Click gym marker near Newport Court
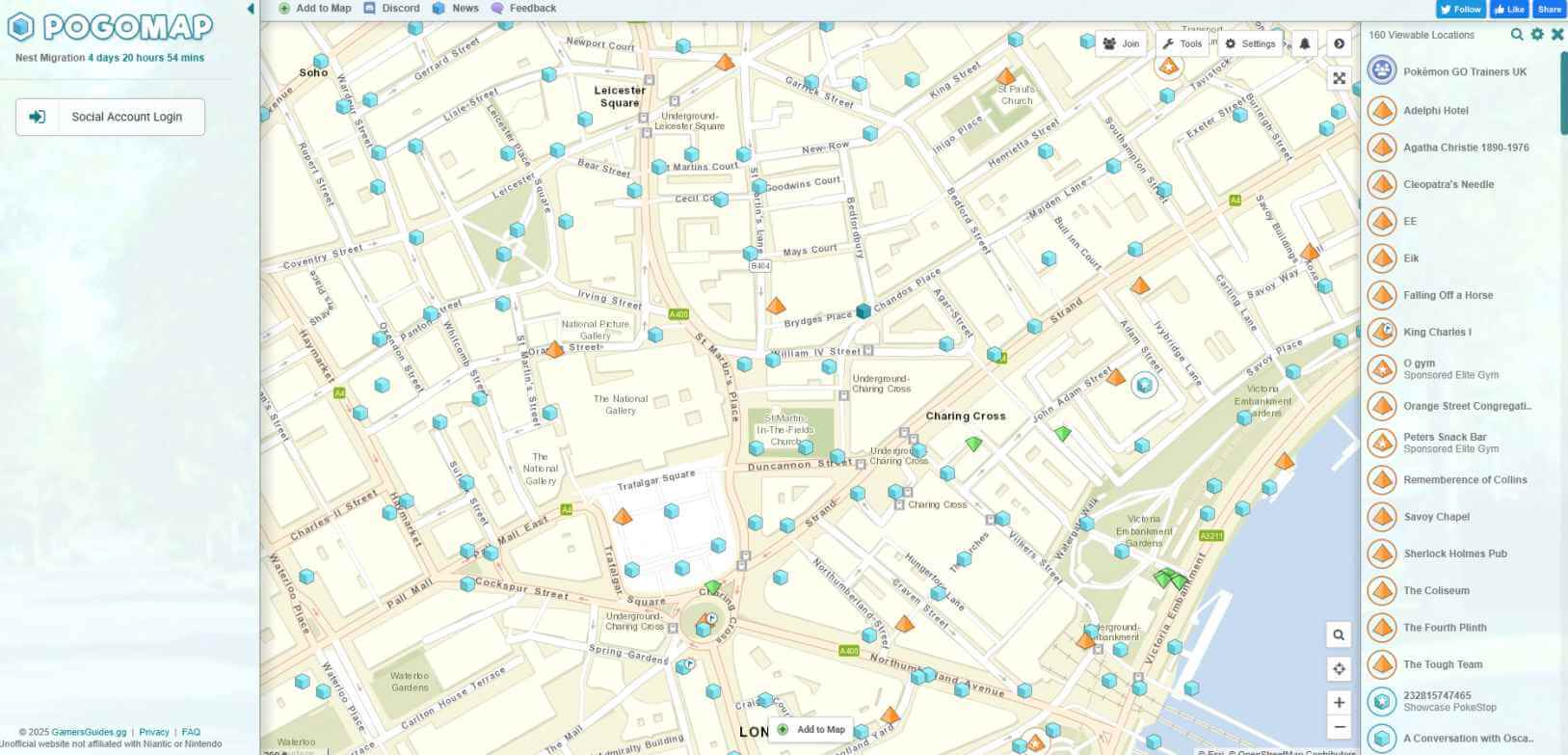 point(725,62)
